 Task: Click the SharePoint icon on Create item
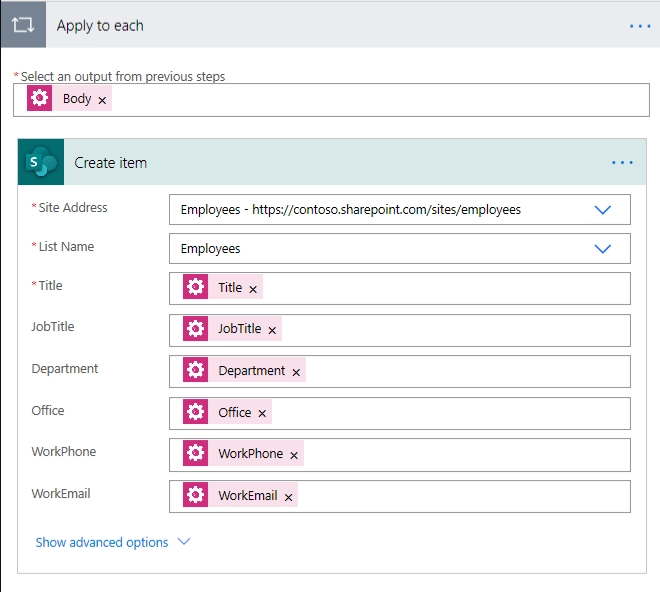(x=41, y=162)
